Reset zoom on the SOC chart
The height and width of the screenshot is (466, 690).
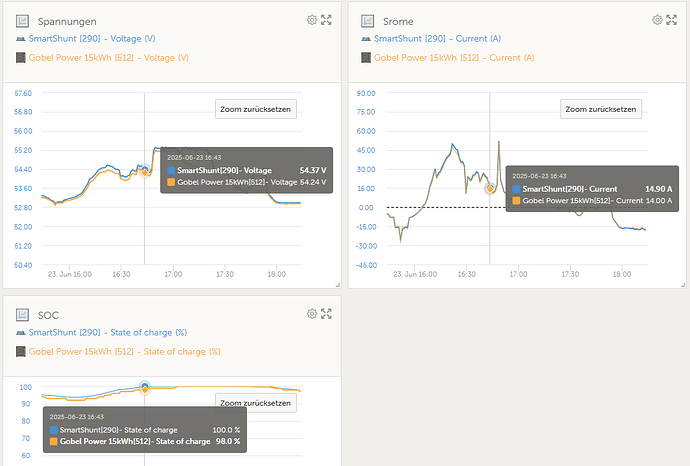click(x=256, y=403)
